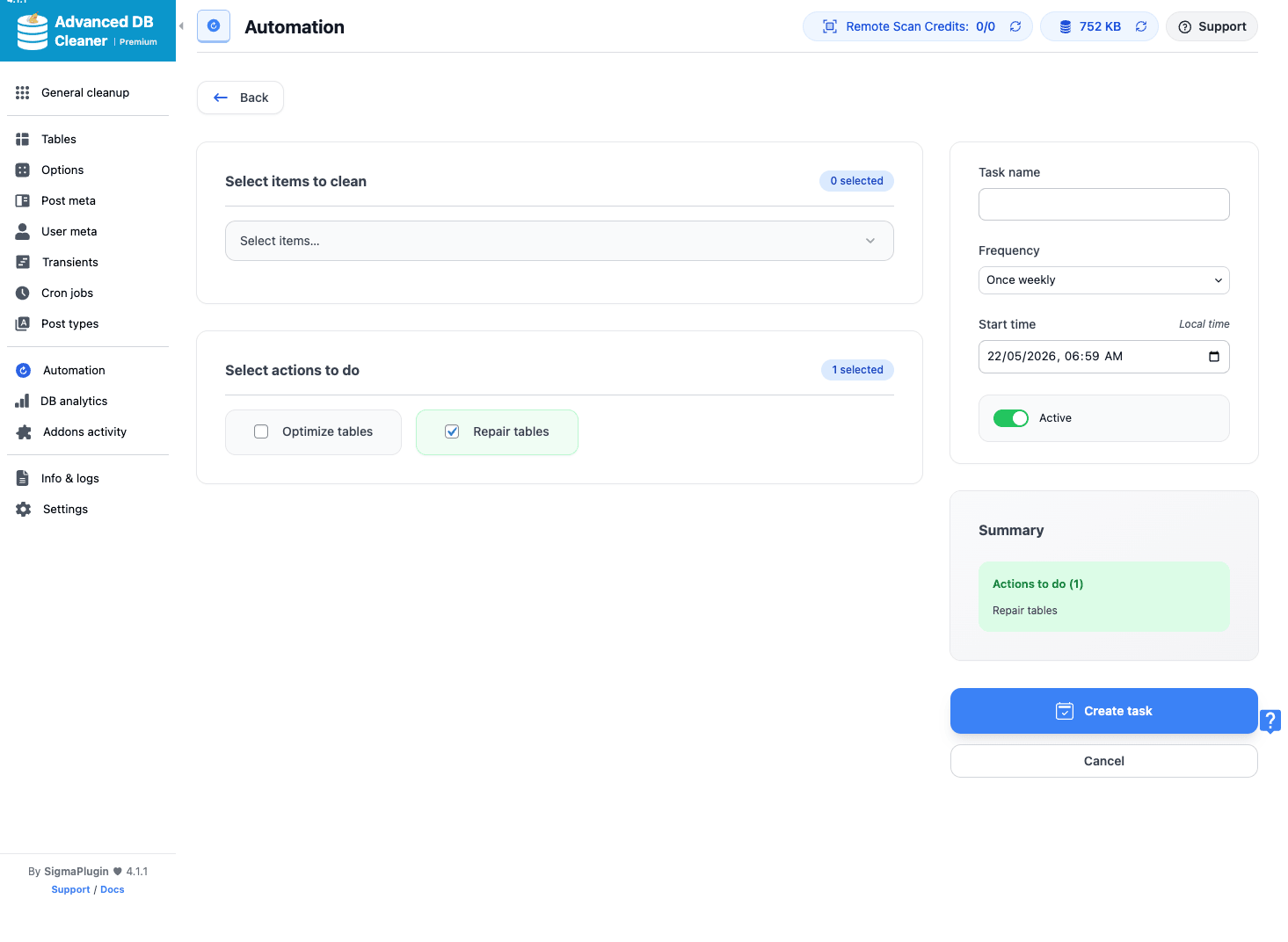Image resolution: width=1288 pixels, height=942 pixels.
Task: Go to Transients page
Action: [70, 262]
